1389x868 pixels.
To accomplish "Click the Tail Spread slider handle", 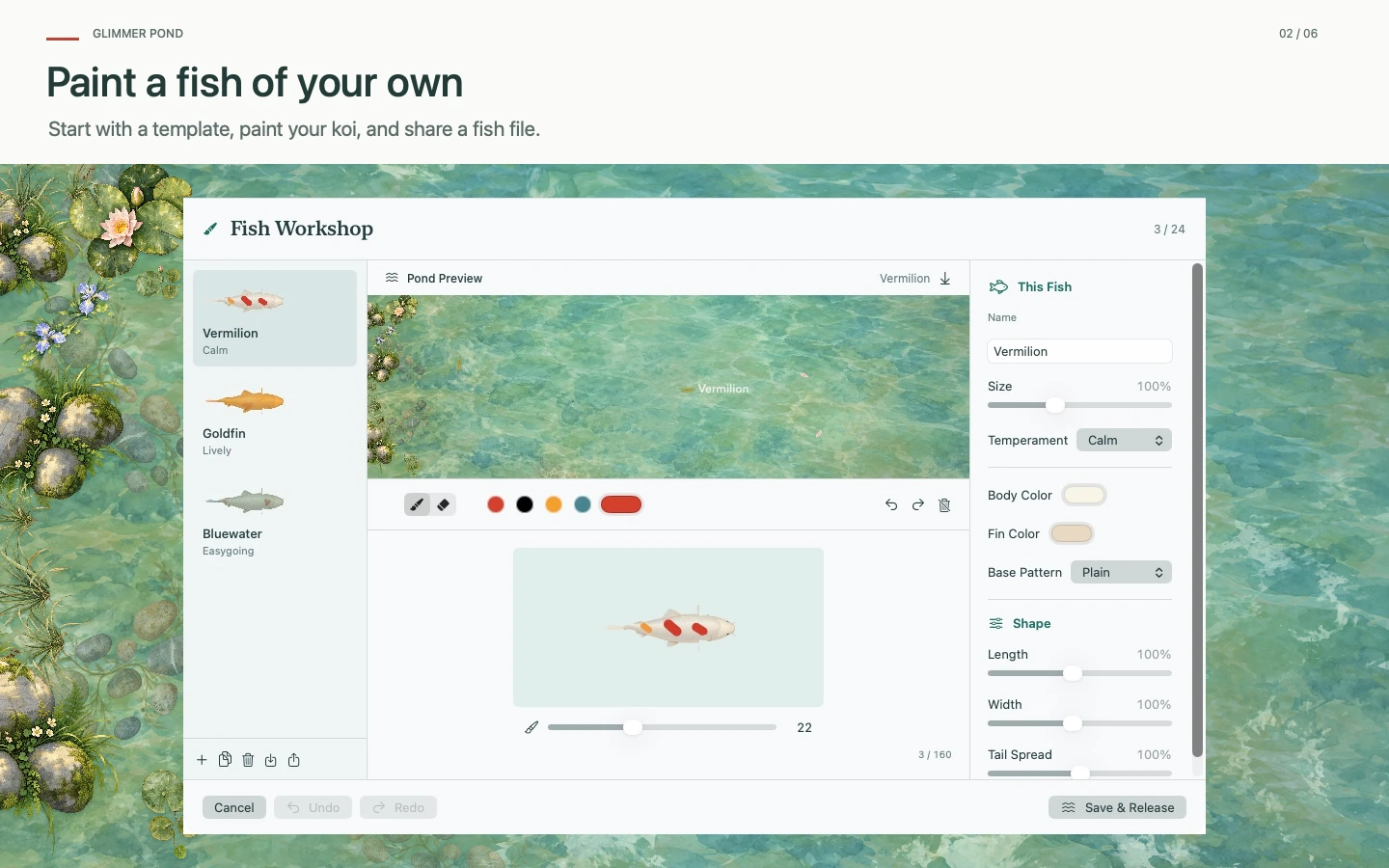I will [x=1080, y=773].
